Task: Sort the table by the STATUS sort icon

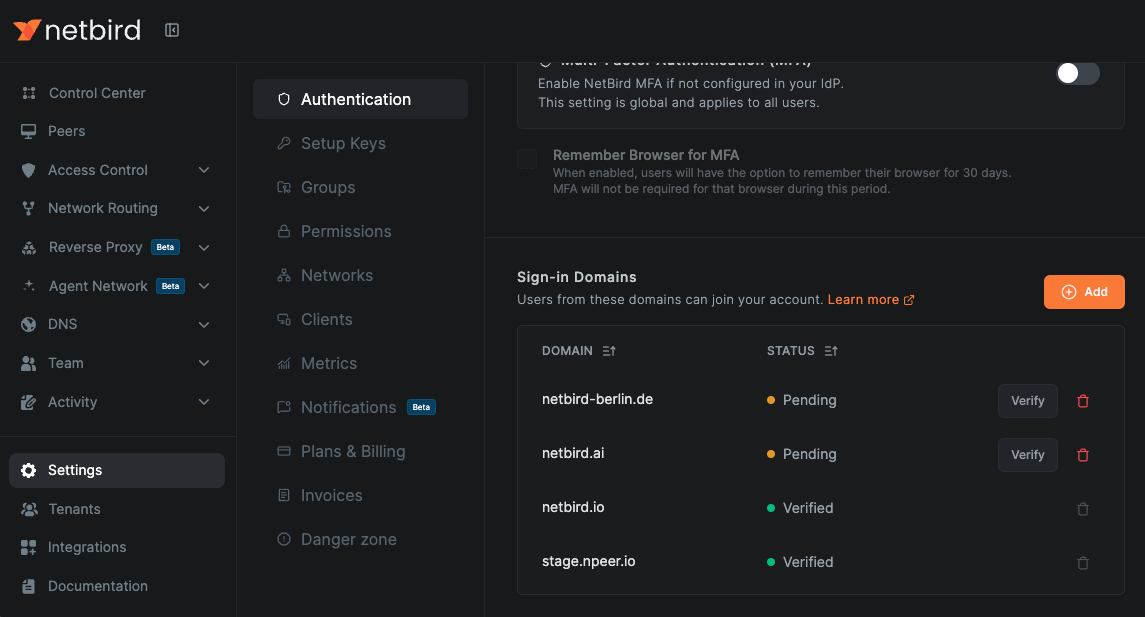Action: (831, 351)
